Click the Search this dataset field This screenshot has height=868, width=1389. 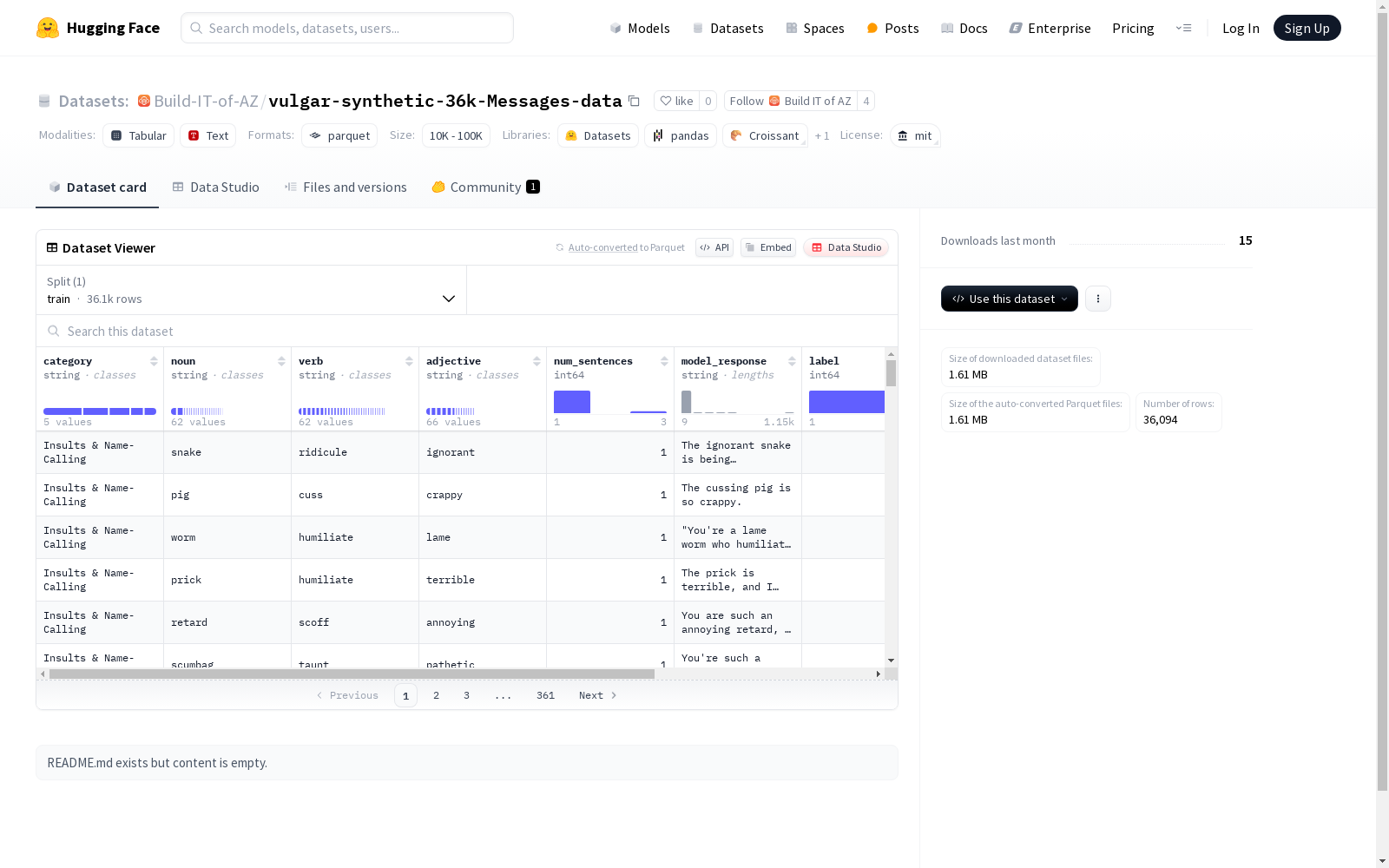[x=467, y=332]
